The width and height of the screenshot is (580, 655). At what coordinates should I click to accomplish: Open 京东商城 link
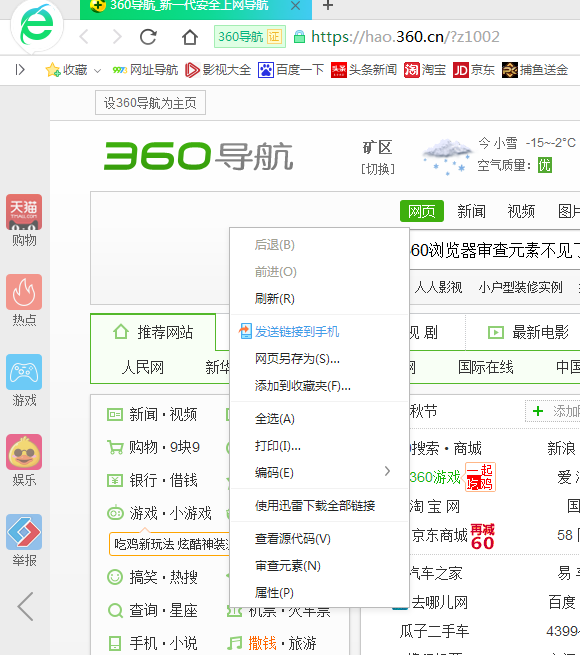pos(439,535)
